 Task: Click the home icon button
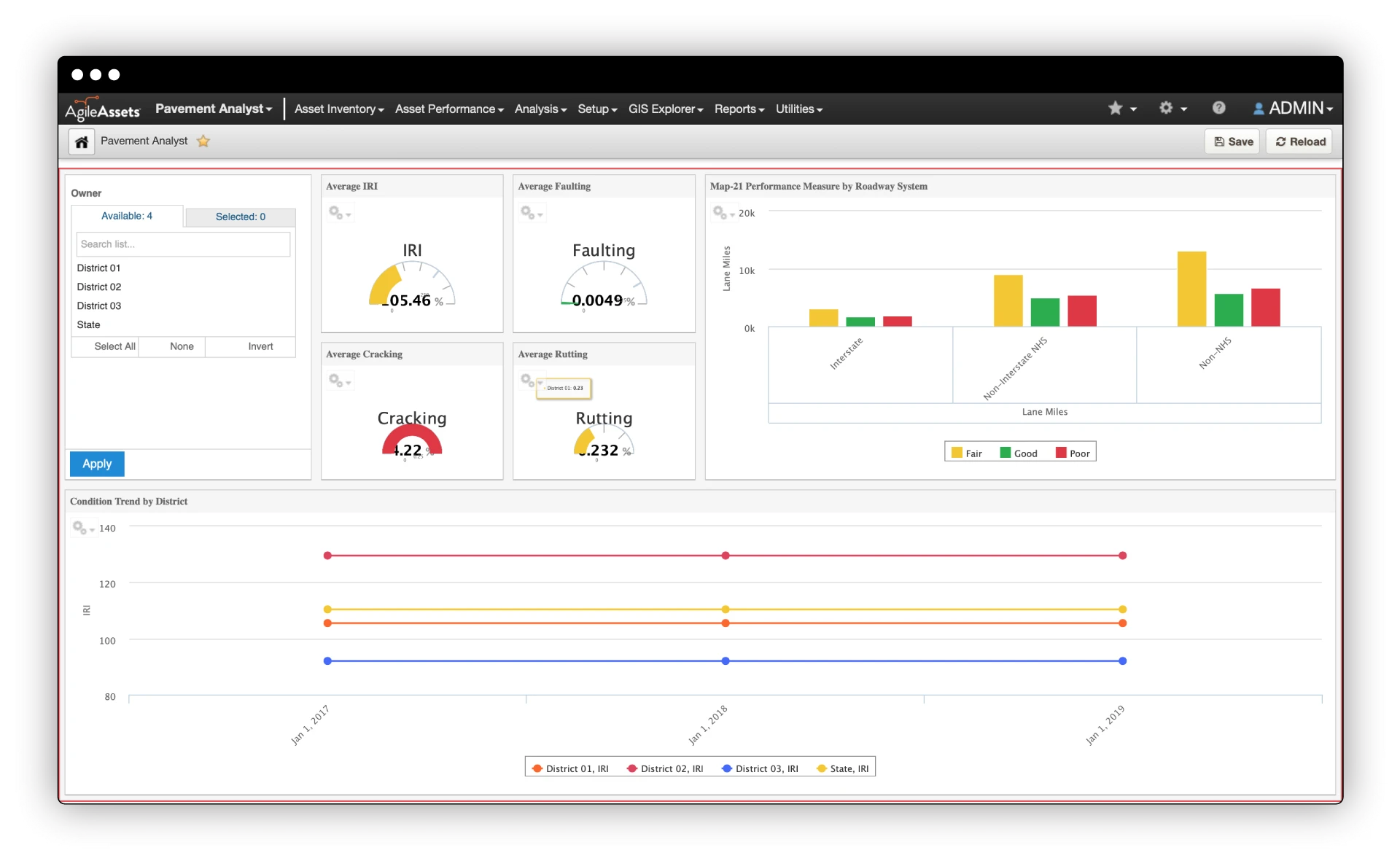point(82,141)
